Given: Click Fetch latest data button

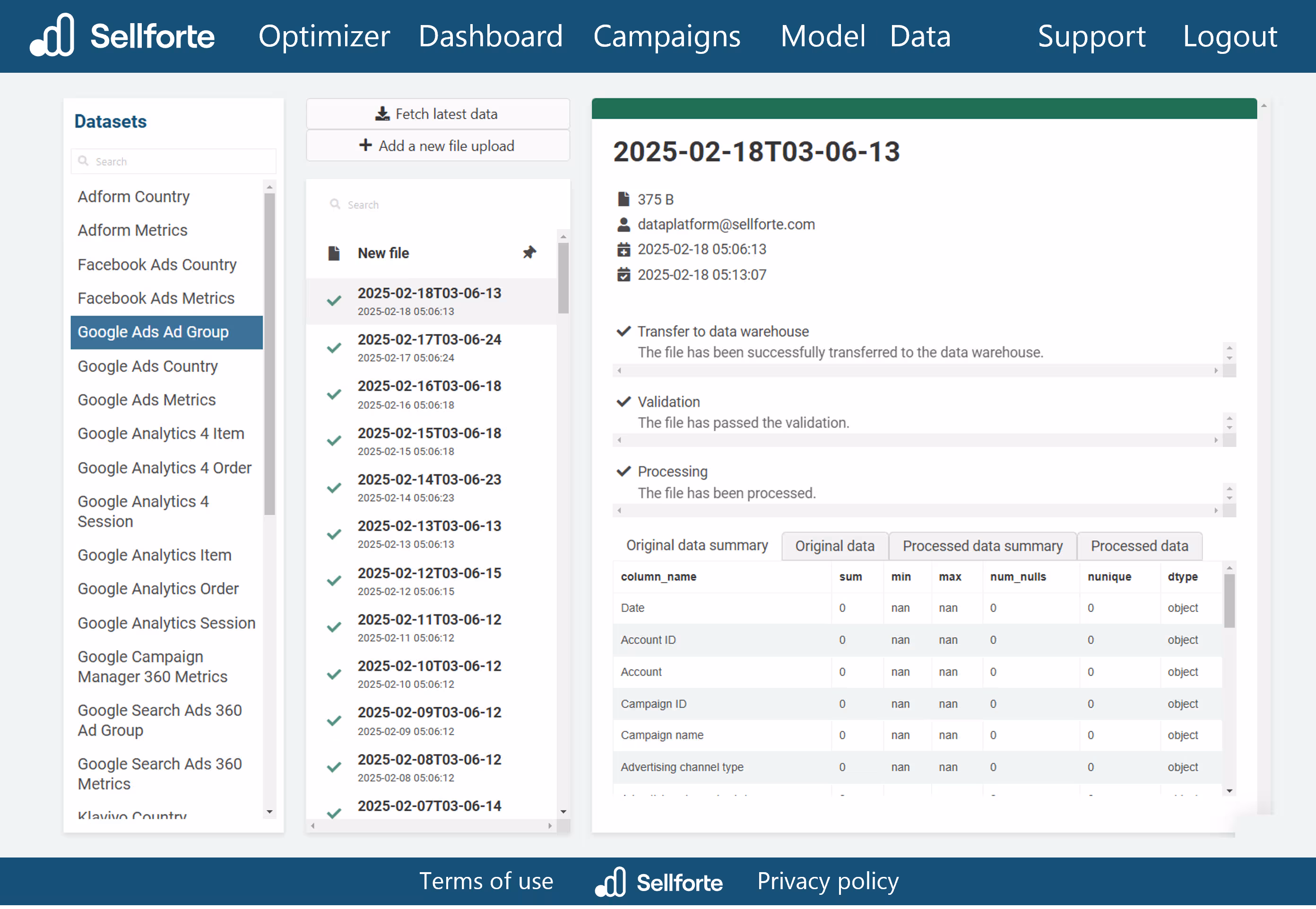Looking at the screenshot, I should click(438, 114).
